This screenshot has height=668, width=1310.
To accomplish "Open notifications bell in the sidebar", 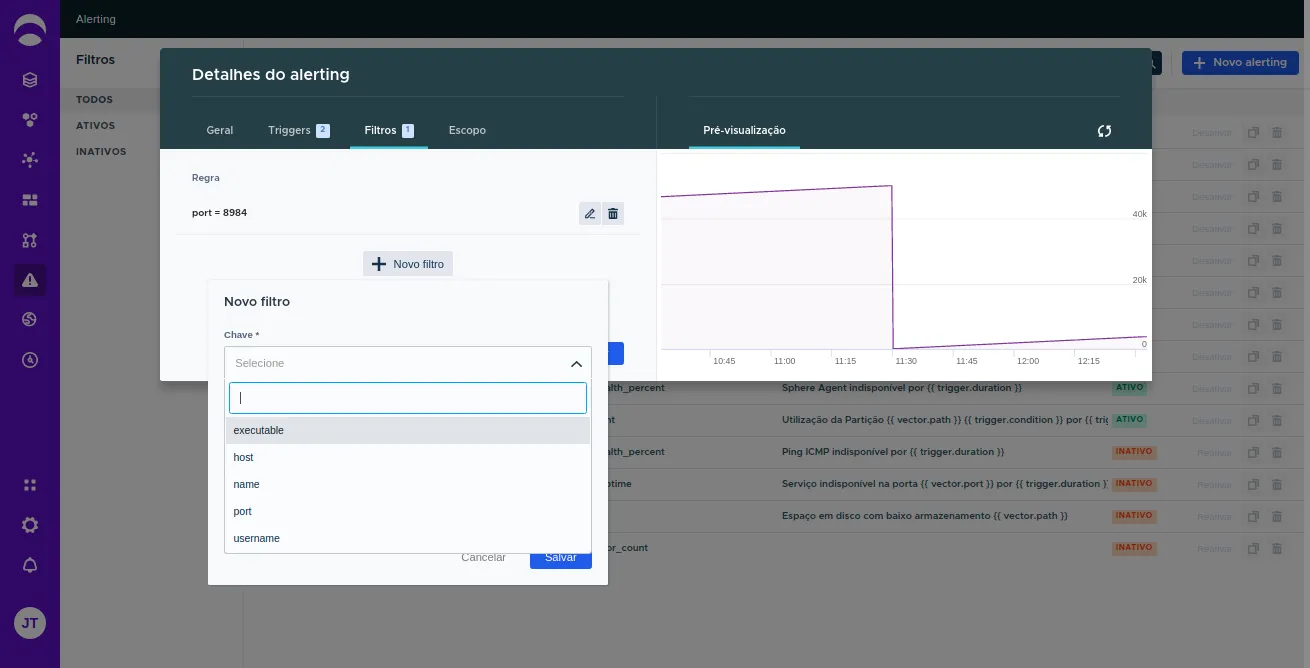I will tap(30, 565).
